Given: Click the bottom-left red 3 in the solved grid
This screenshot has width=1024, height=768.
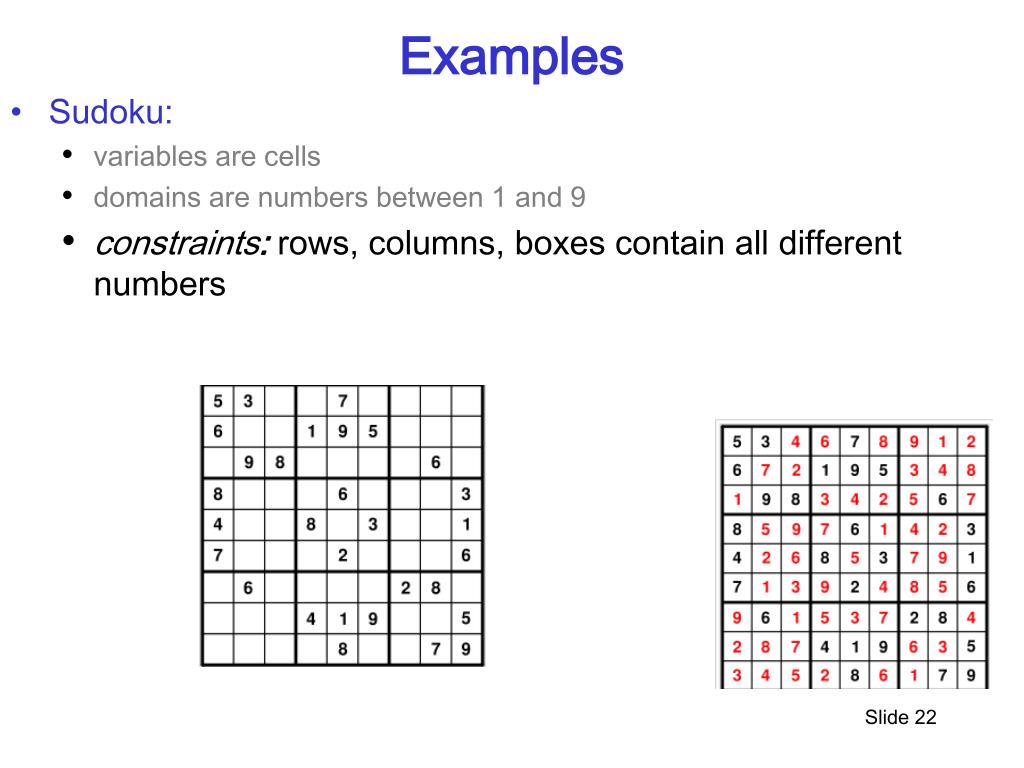Looking at the screenshot, I should pyautogui.click(x=737, y=675).
